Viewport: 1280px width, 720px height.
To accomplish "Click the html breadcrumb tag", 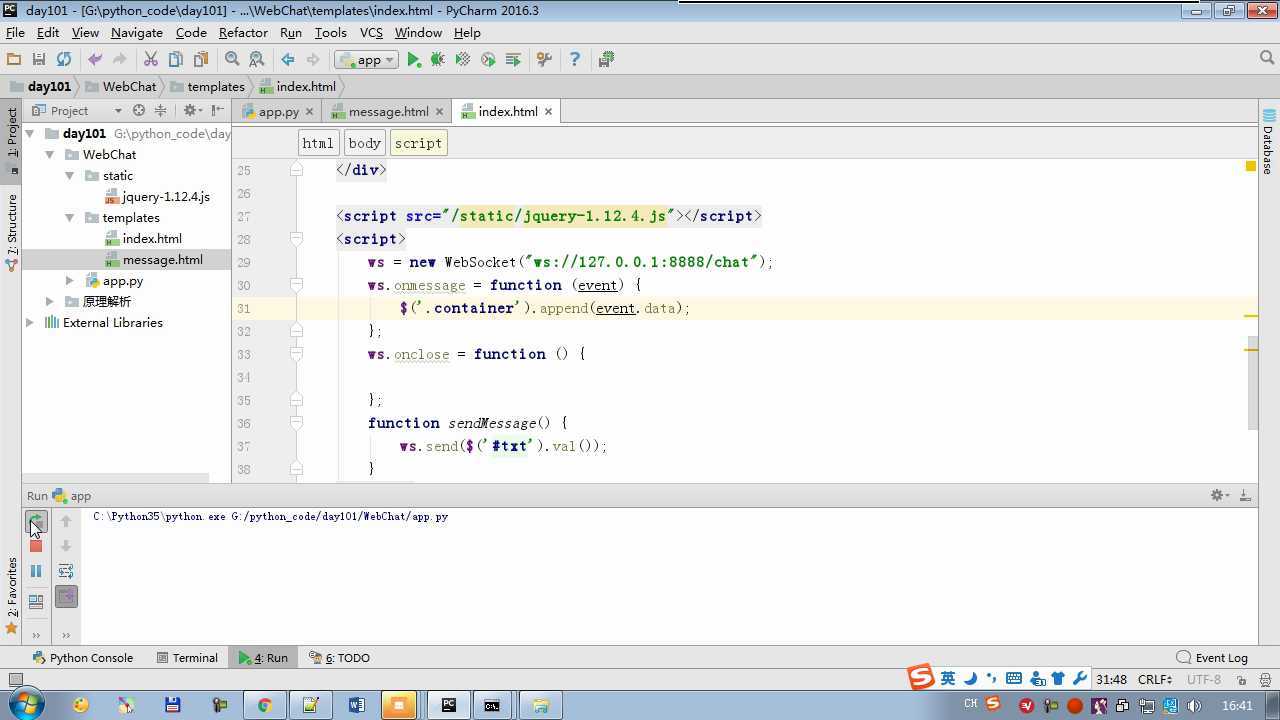I will point(318,143).
